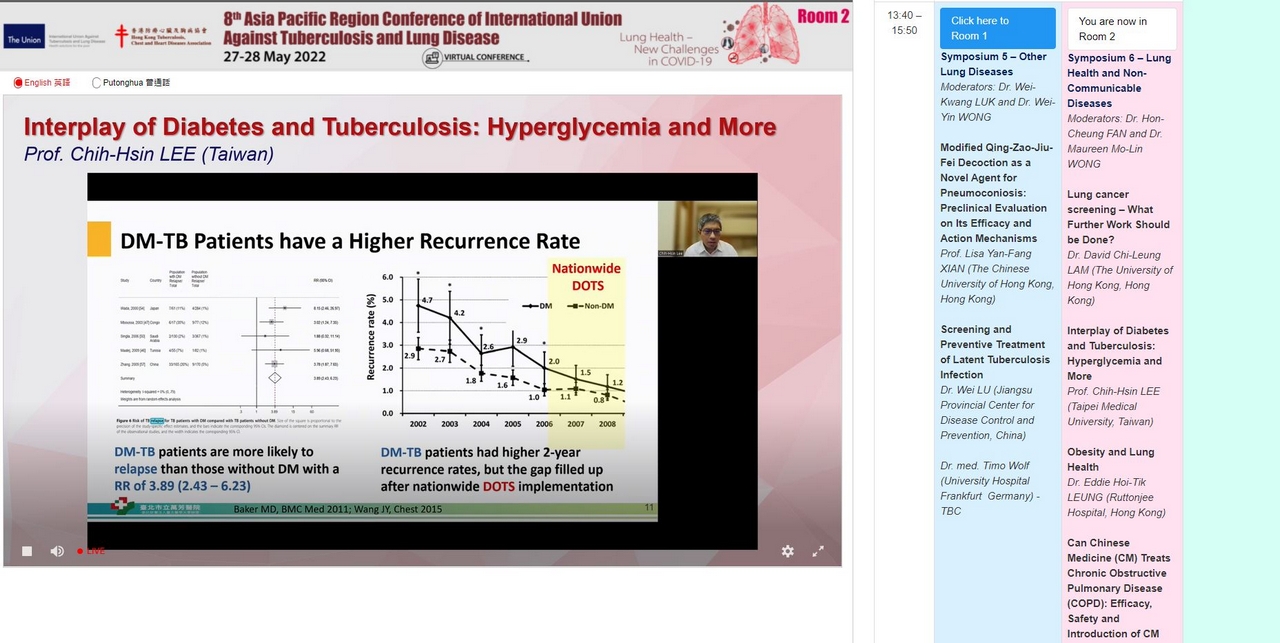This screenshot has height=643, width=1280.
Task: Select Putonghua audio language option
Action: pos(97,83)
